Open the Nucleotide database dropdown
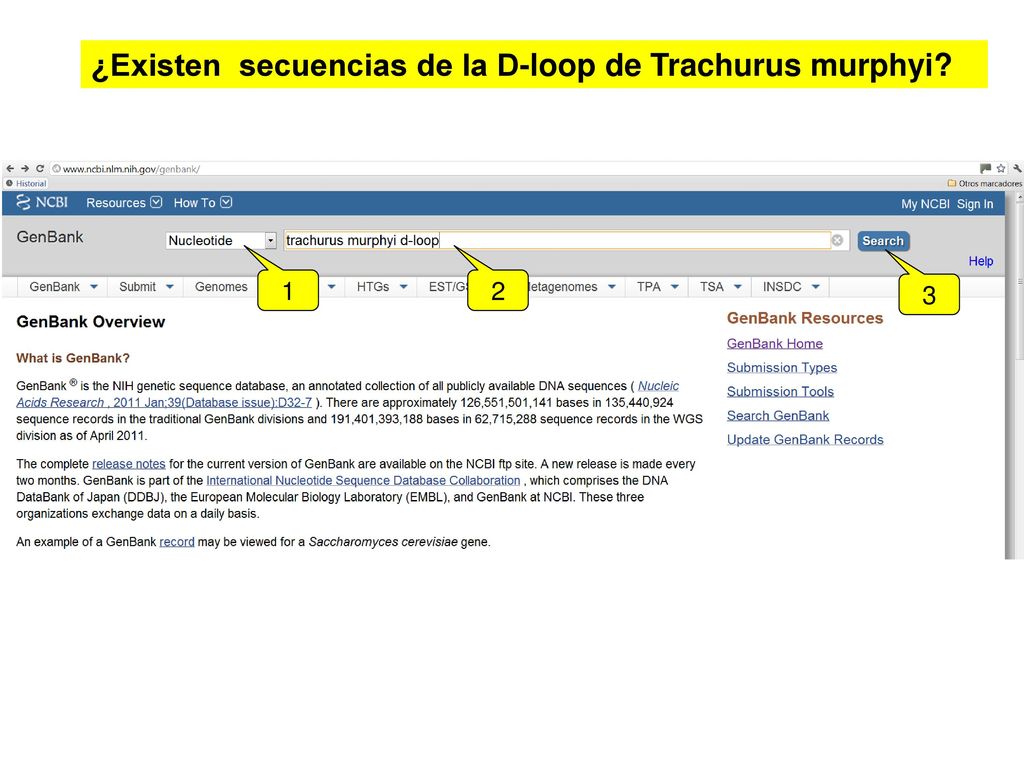The width and height of the screenshot is (1024, 768). click(x=221, y=240)
